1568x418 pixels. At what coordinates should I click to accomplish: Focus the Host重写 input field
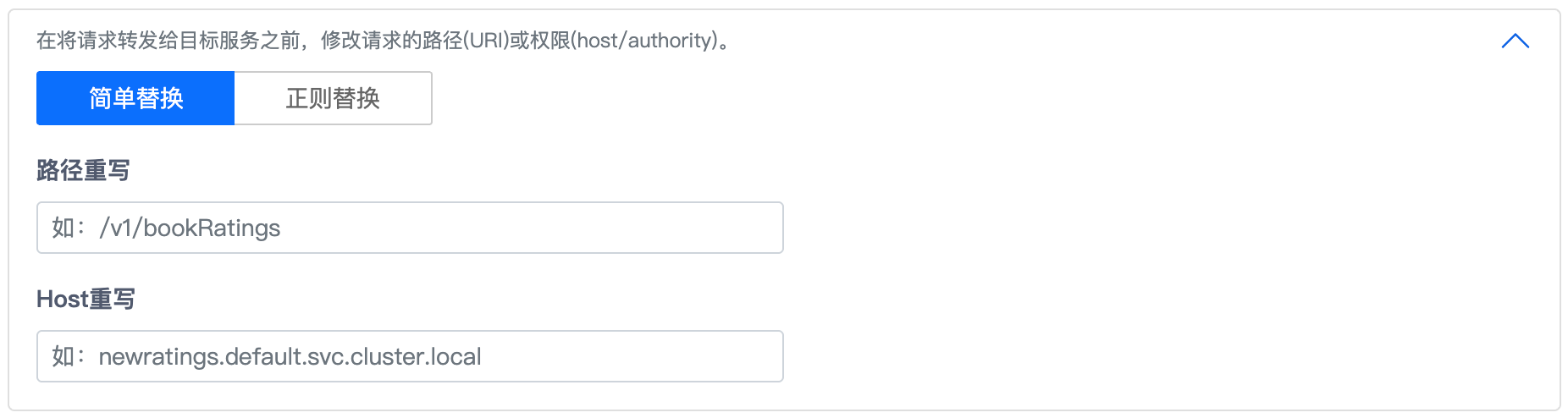coord(410,356)
